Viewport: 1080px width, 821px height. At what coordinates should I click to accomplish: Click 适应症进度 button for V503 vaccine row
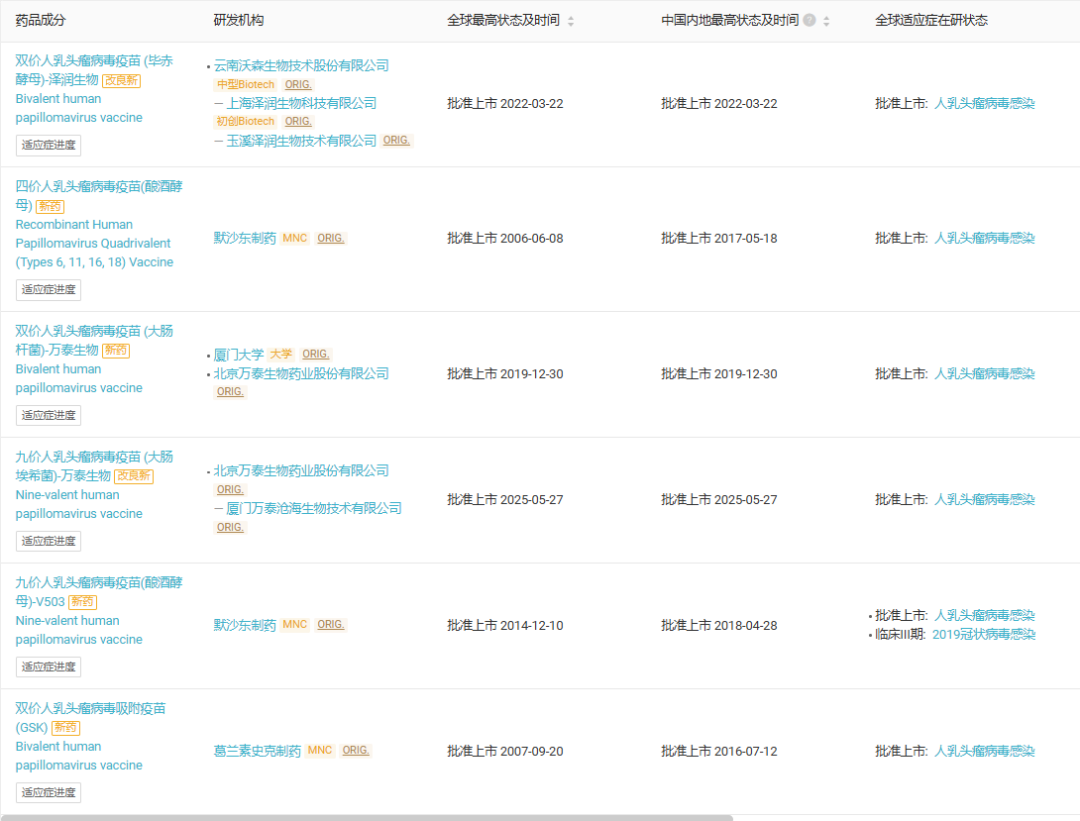48,667
